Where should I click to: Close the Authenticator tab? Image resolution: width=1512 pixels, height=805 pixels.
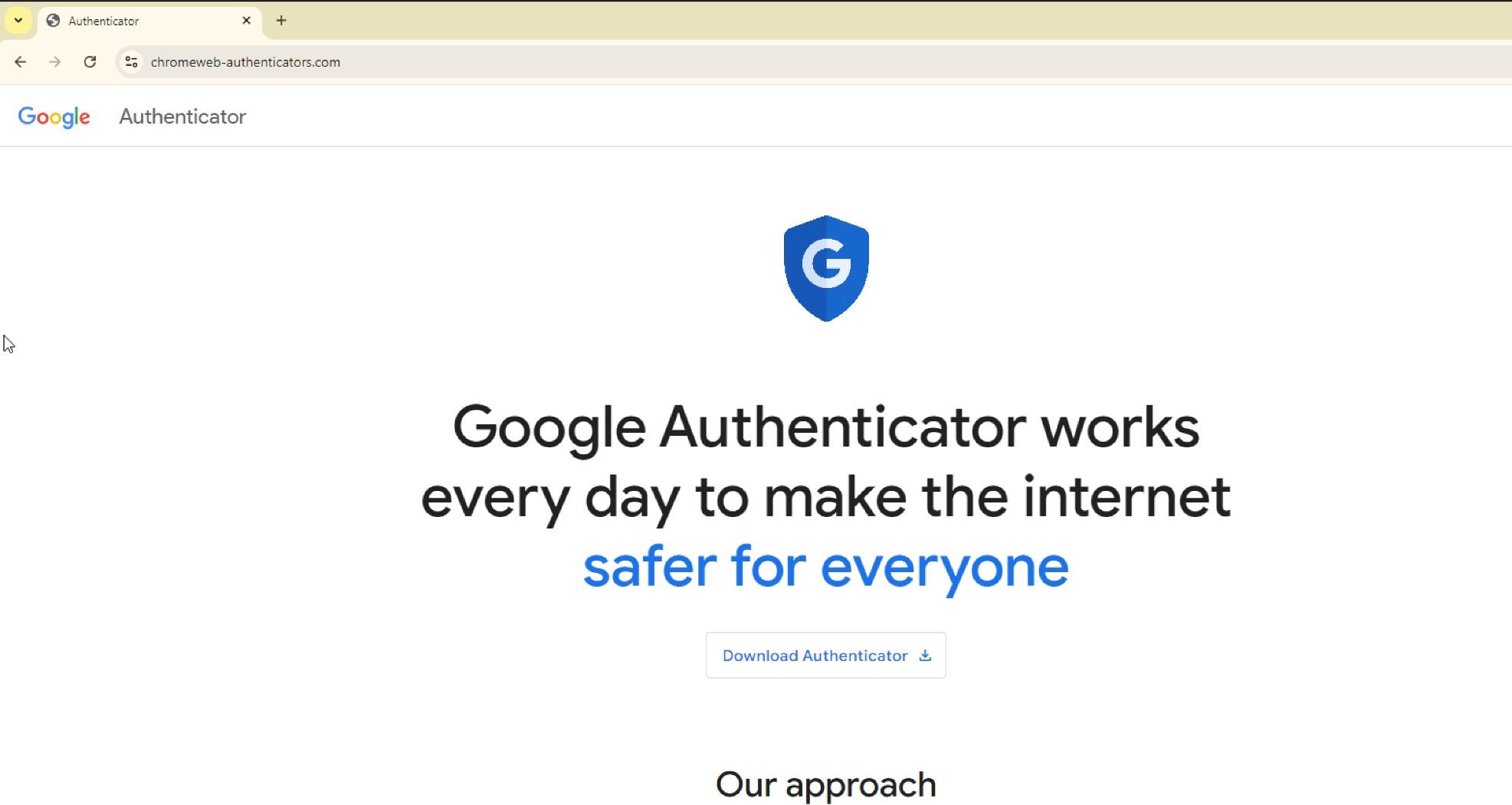[246, 21]
